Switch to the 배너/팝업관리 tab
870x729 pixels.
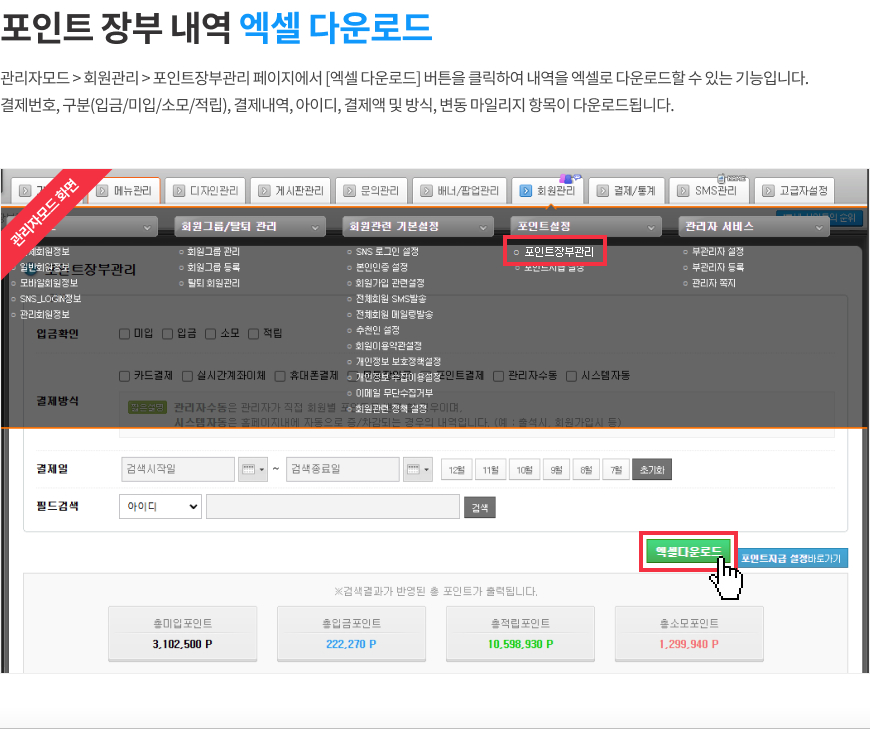[x=459, y=191]
